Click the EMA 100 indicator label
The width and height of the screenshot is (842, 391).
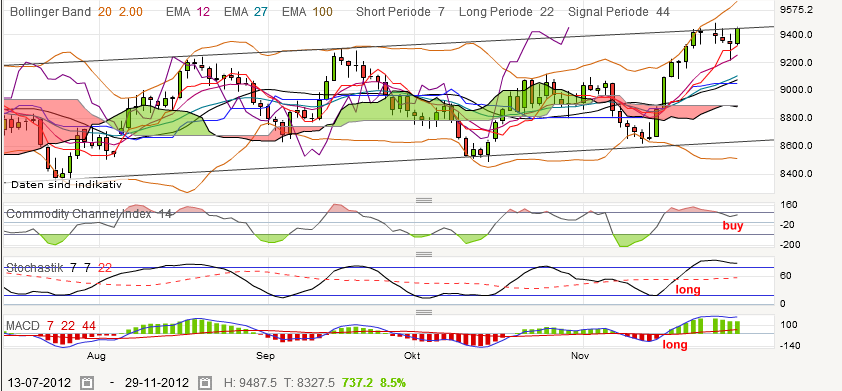308,11
